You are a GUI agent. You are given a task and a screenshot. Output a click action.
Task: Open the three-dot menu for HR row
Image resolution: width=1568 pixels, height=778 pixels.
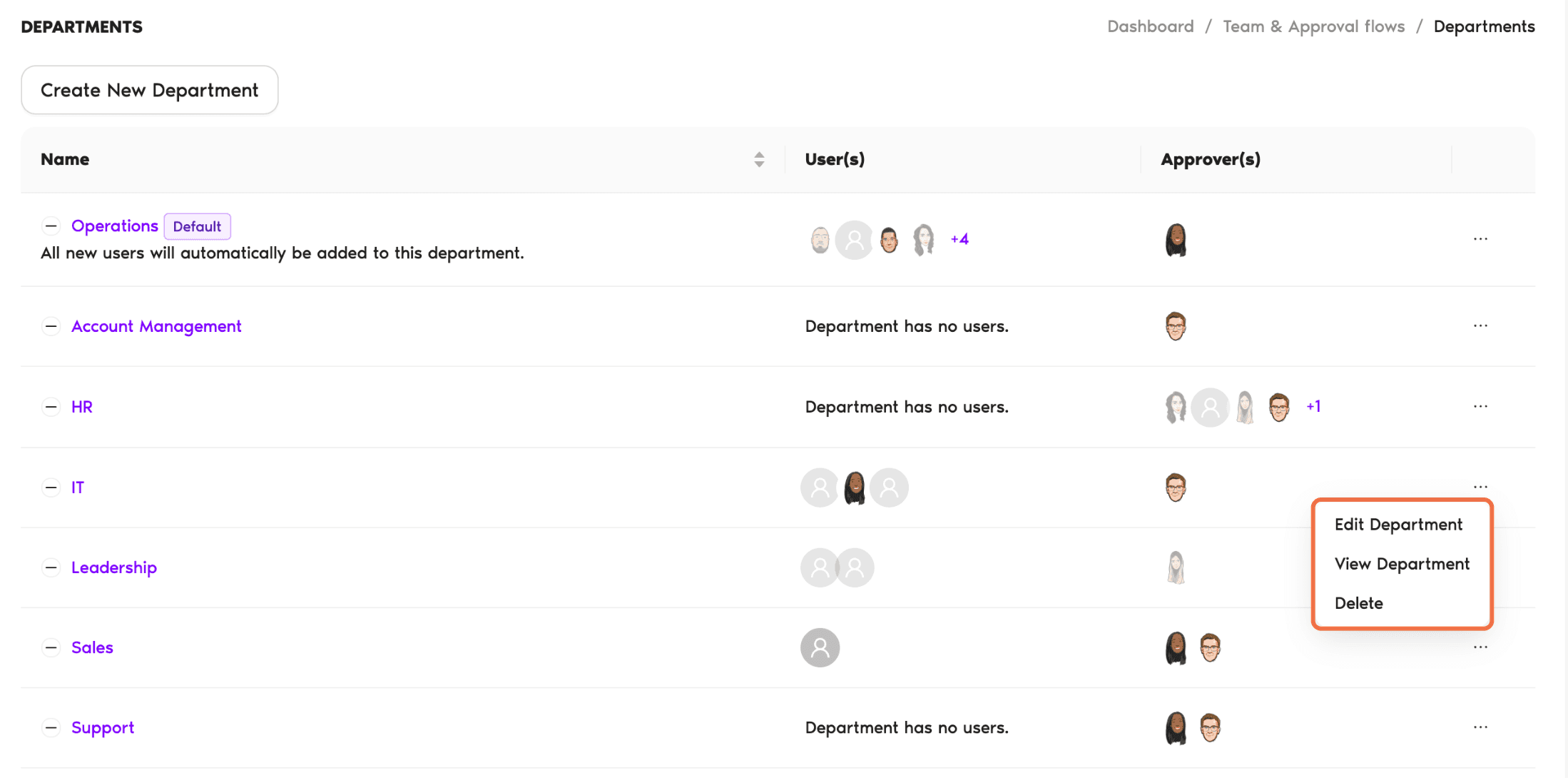[x=1480, y=407]
